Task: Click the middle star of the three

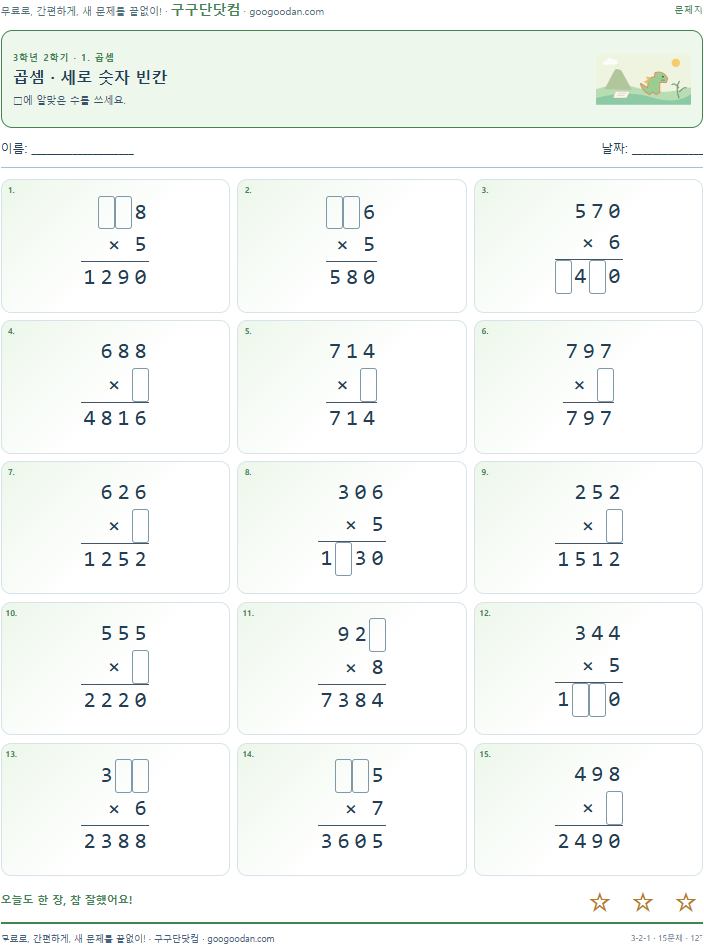Action: (x=643, y=902)
